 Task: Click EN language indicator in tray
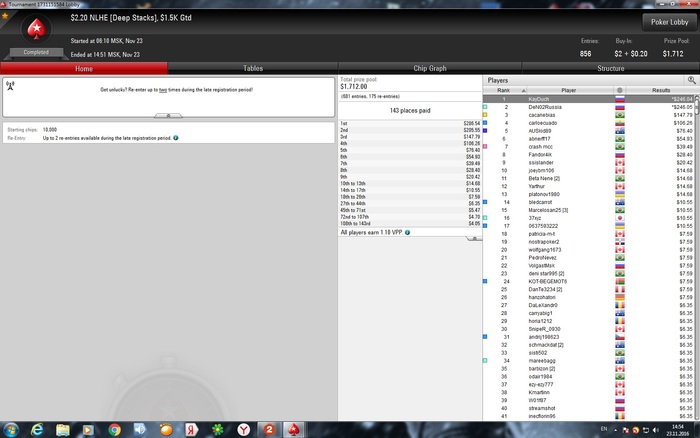(604, 429)
